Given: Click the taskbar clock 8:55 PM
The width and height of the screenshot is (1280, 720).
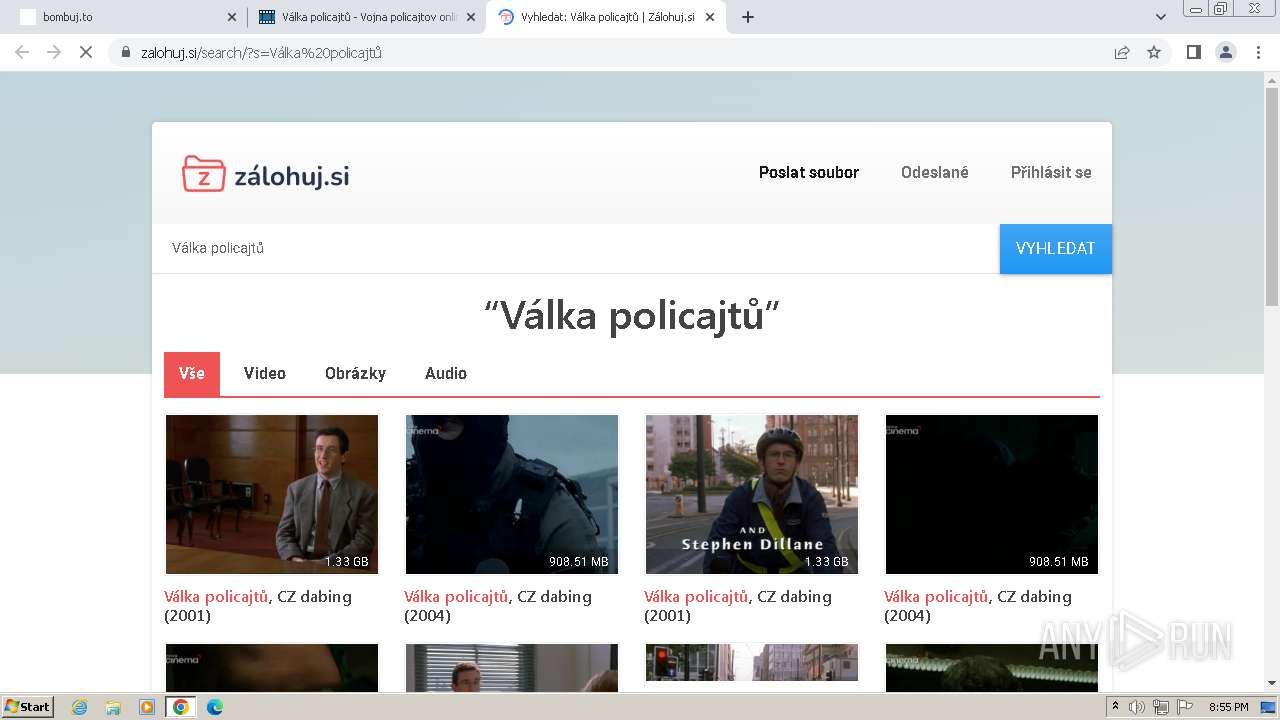Looking at the screenshot, I should point(1228,707).
